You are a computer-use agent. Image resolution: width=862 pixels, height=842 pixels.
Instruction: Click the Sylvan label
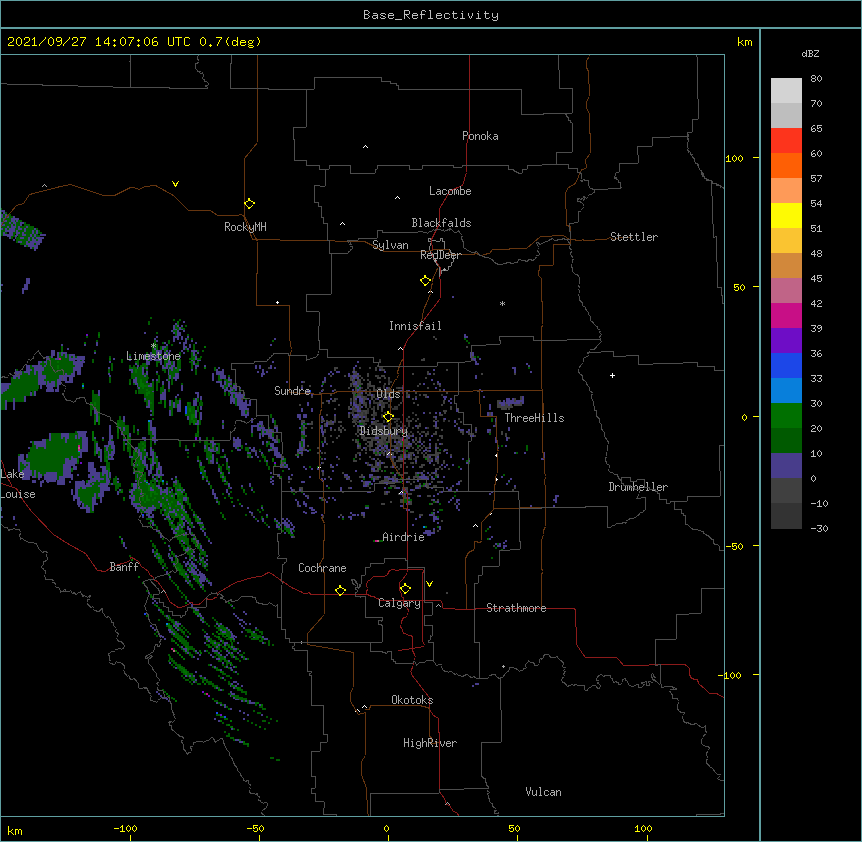(390, 245)
